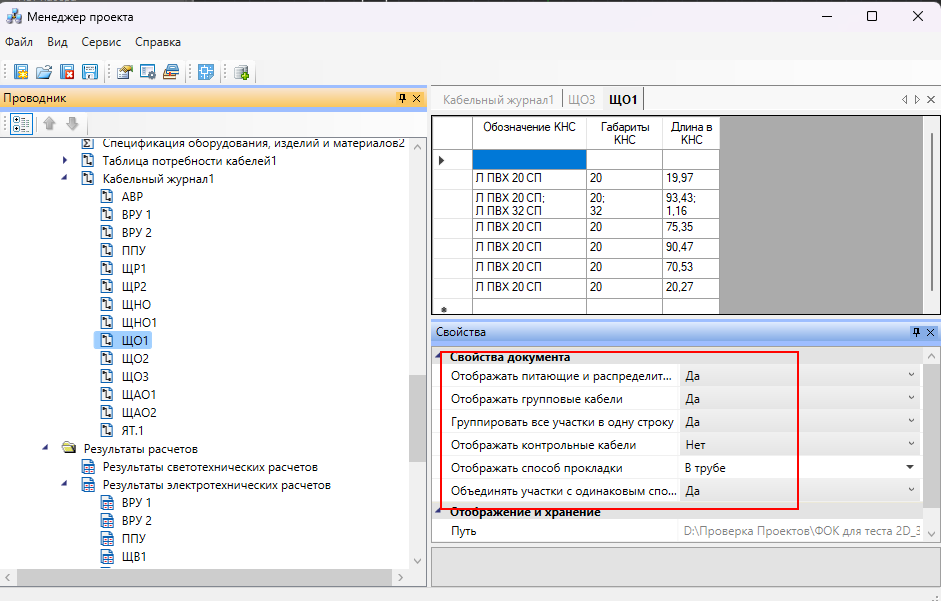The width and height of the screenshot is (941, 601).
Task: Click the New project toolbar icon
Action: [x=21, y=72]
